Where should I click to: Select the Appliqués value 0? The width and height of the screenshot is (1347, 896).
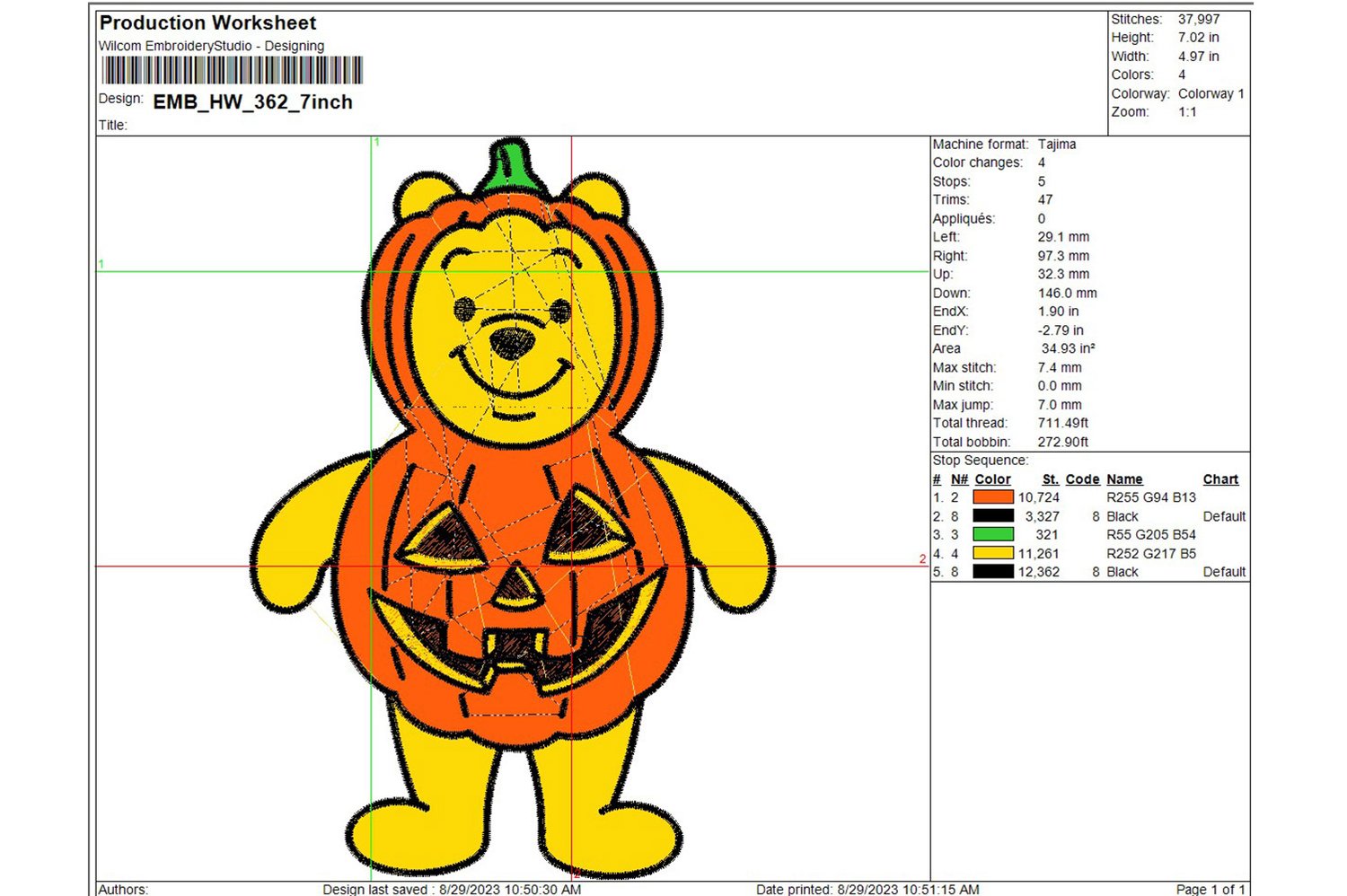1042,218
